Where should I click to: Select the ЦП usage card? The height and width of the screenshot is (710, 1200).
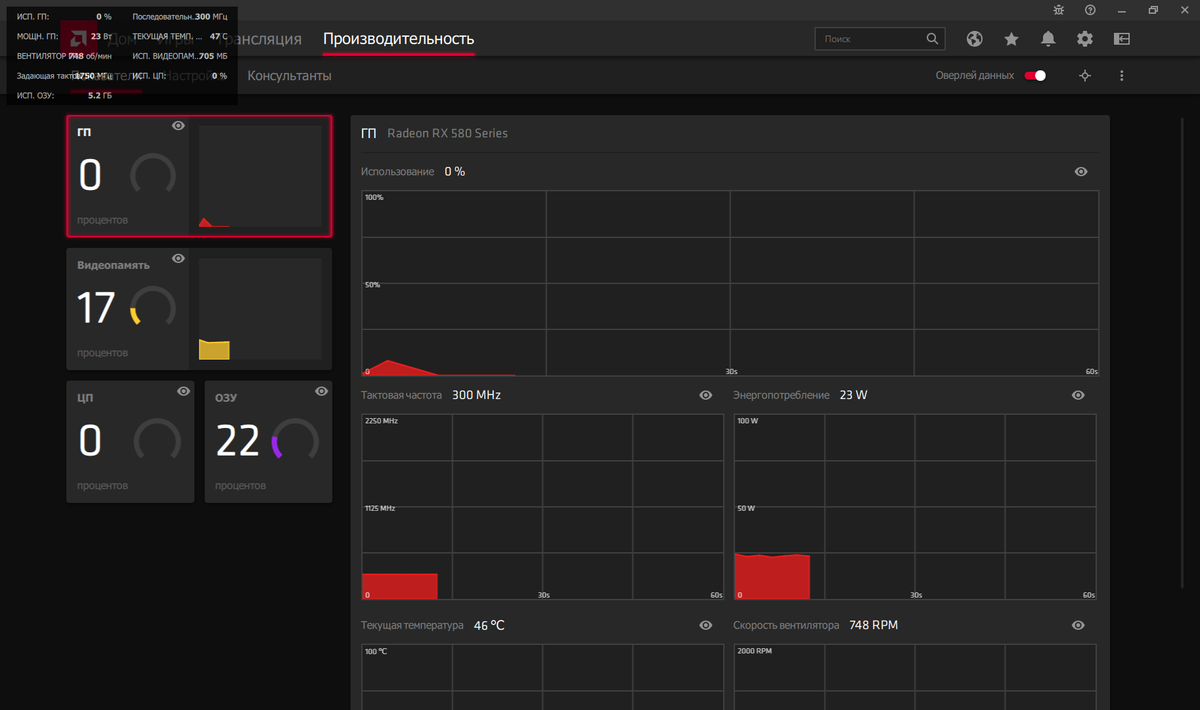point(130,441)
